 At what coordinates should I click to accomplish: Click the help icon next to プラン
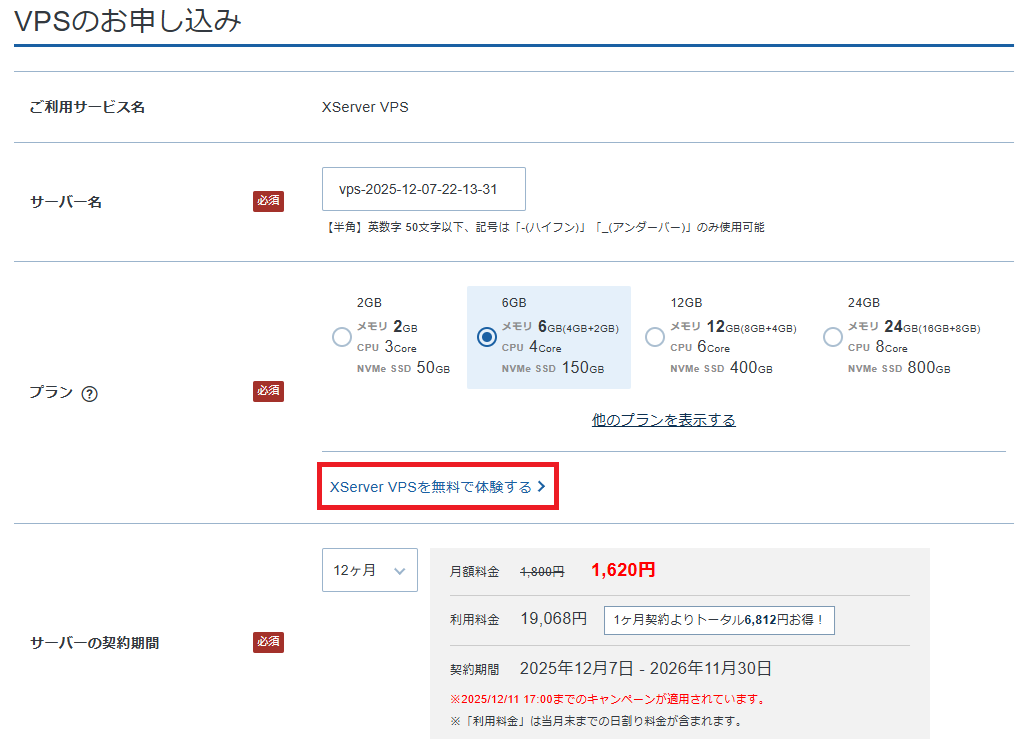pyautogui.click(x=89, y=393)
